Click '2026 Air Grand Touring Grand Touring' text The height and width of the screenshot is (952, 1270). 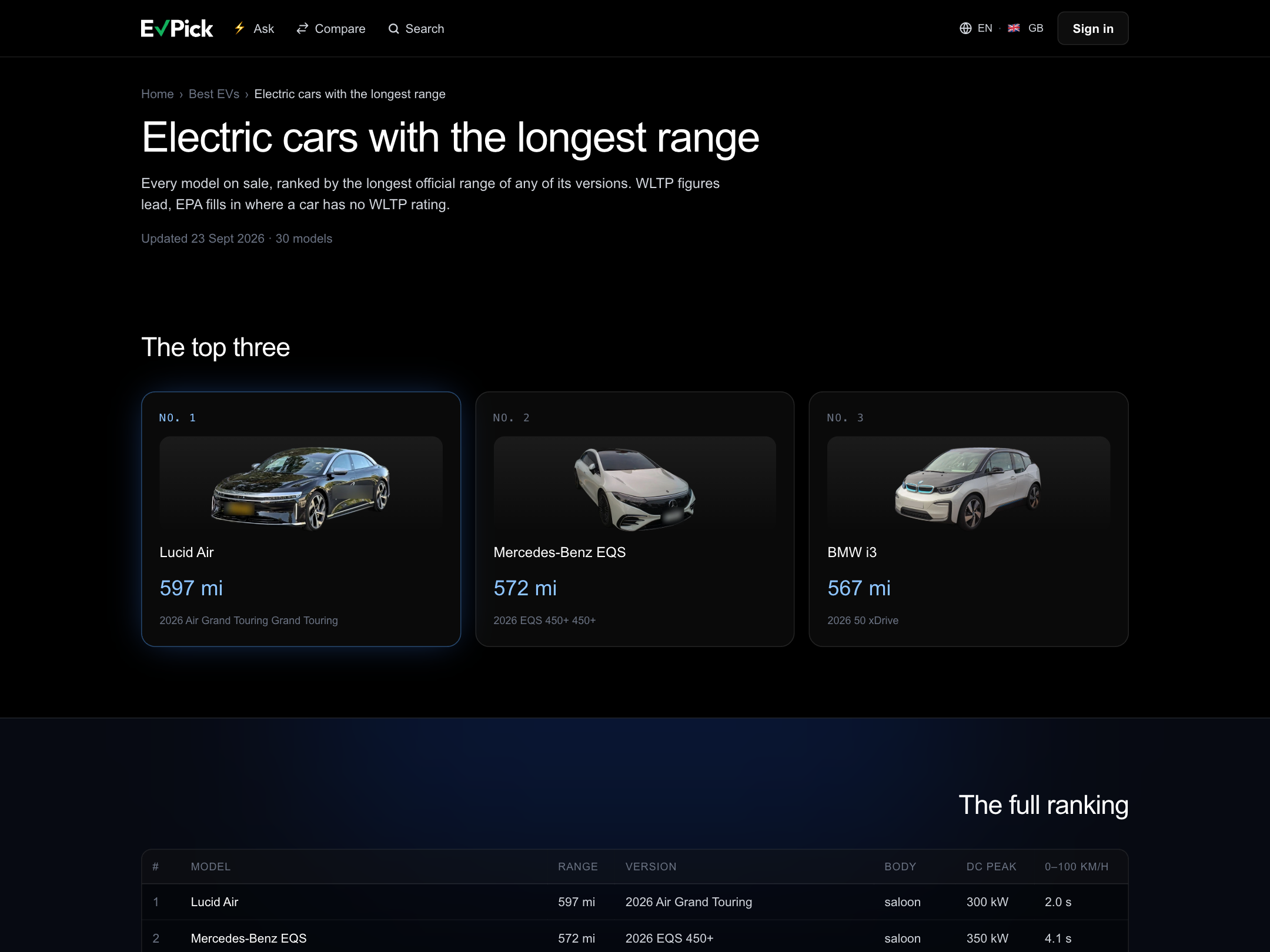click(249, 621)
